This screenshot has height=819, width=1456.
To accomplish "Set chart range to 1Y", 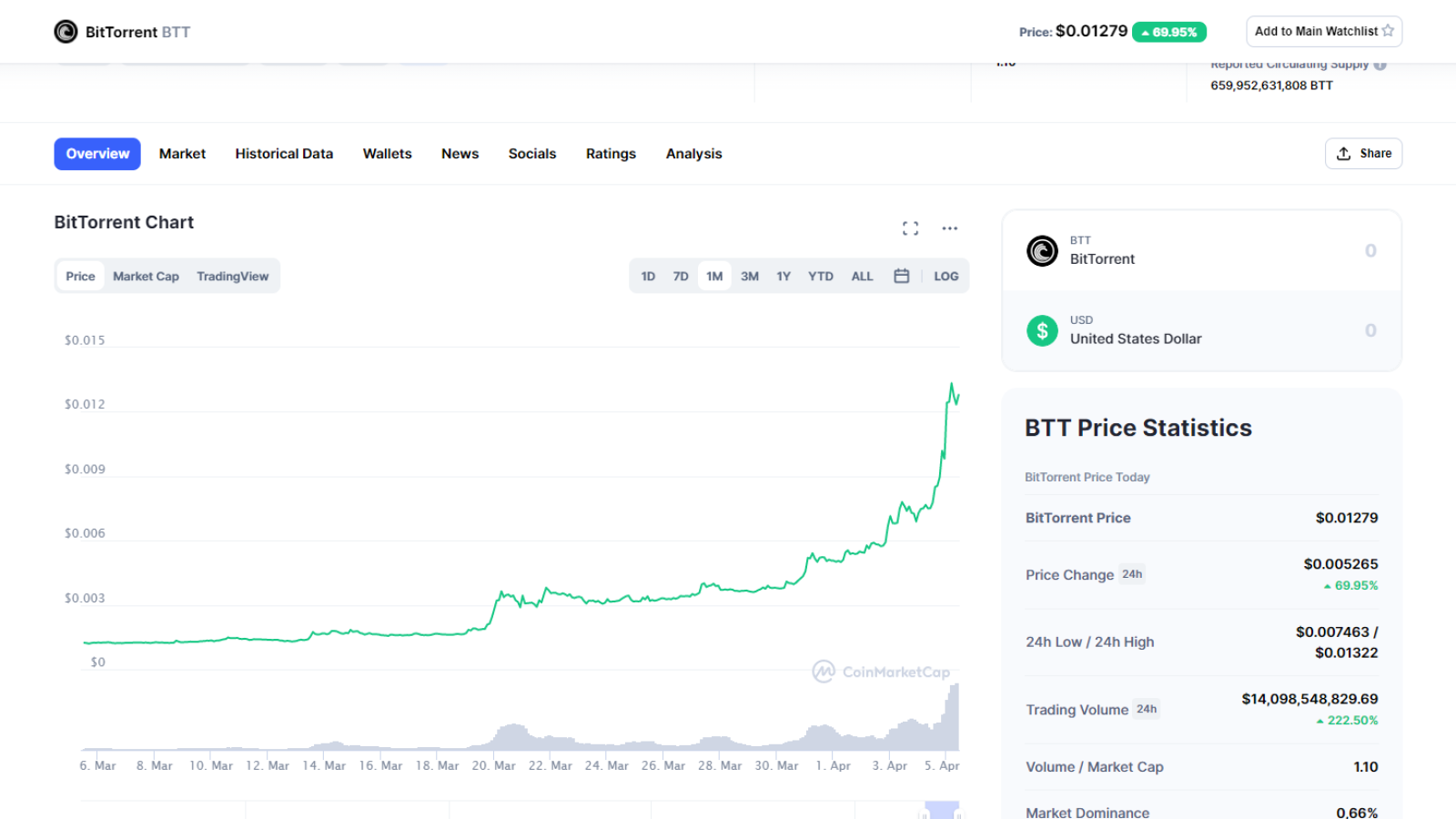I will [x=784, y=276].
